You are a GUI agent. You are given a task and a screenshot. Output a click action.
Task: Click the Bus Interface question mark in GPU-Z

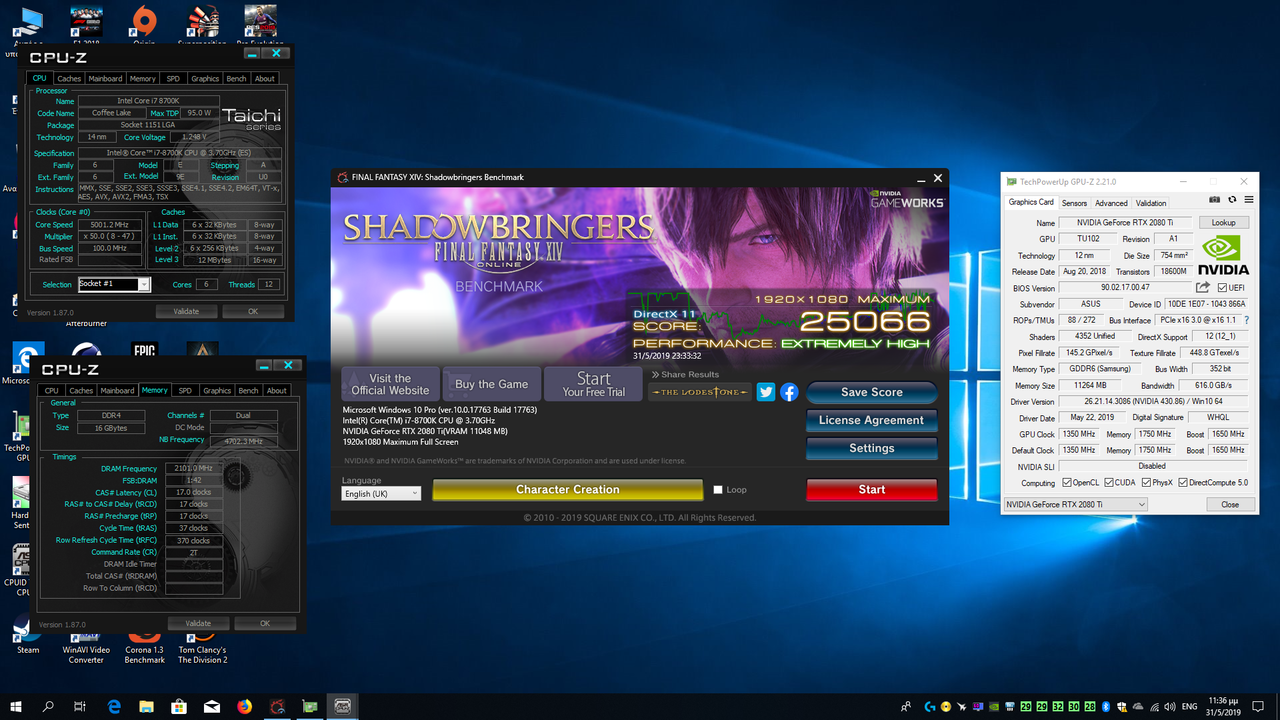[1246, 320]
